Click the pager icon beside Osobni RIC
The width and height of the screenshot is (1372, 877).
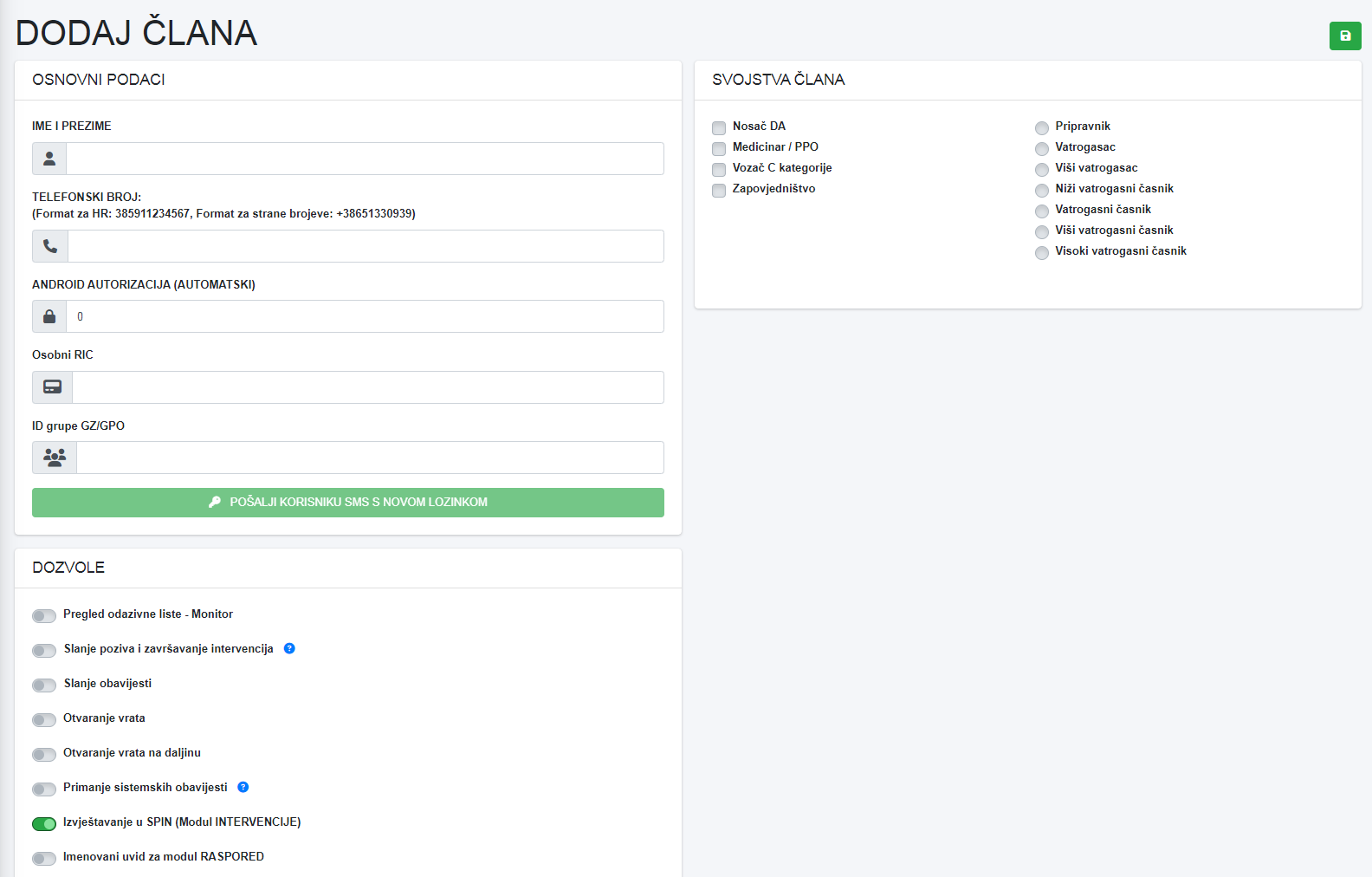52,387
